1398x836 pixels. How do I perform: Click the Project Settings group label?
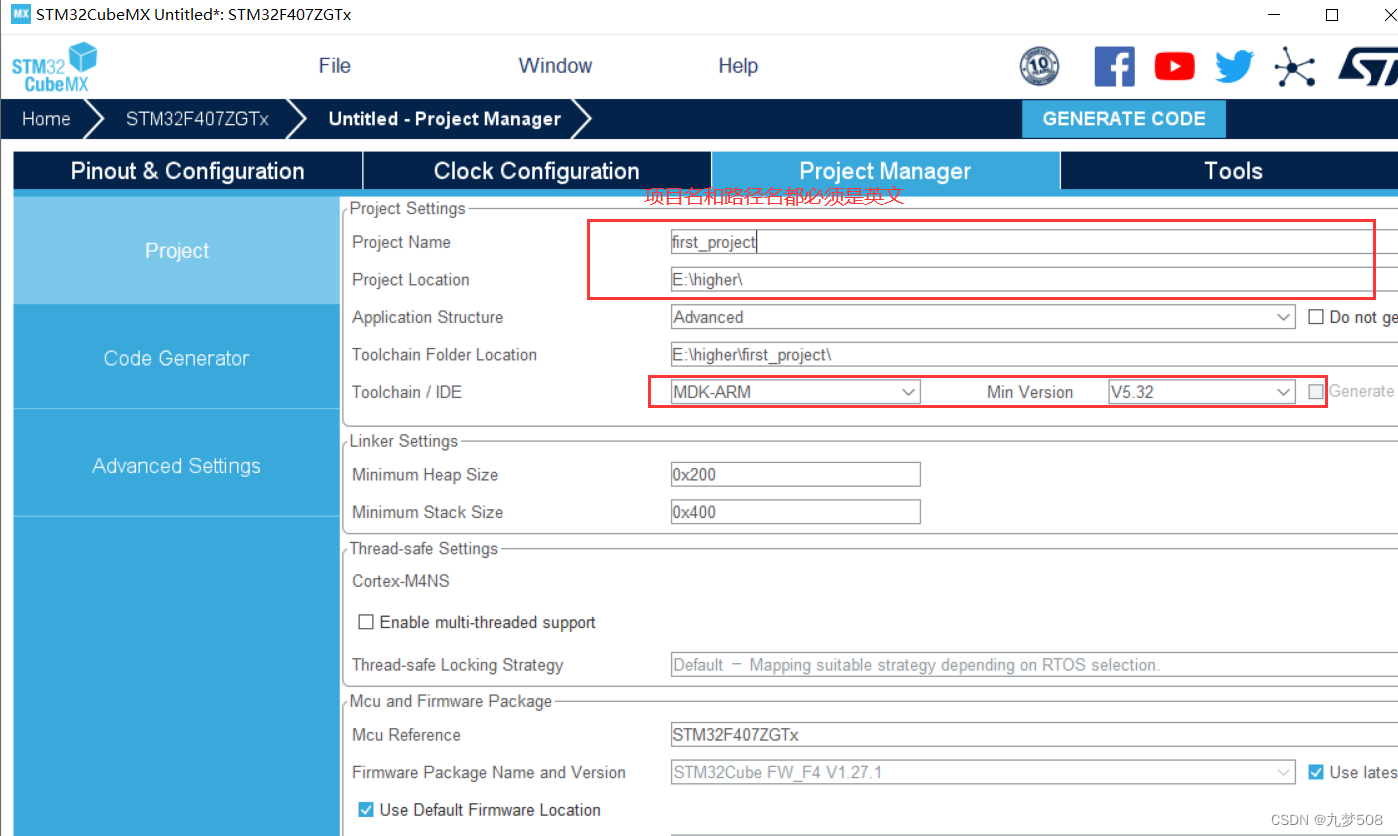pyautogui.click(x=407, y=208)
